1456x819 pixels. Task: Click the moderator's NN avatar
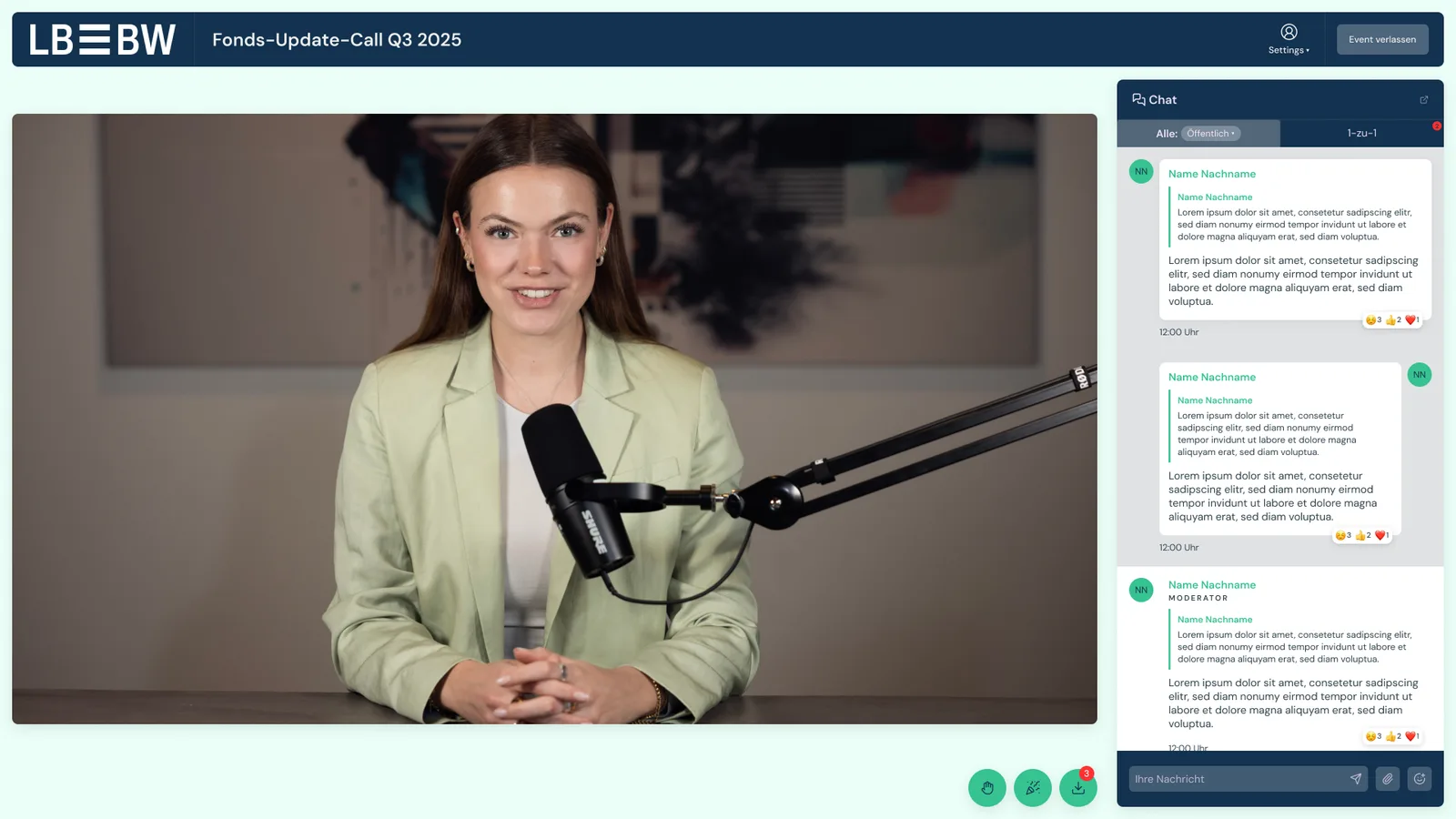pyautogui.click(x=1141, y=590)
